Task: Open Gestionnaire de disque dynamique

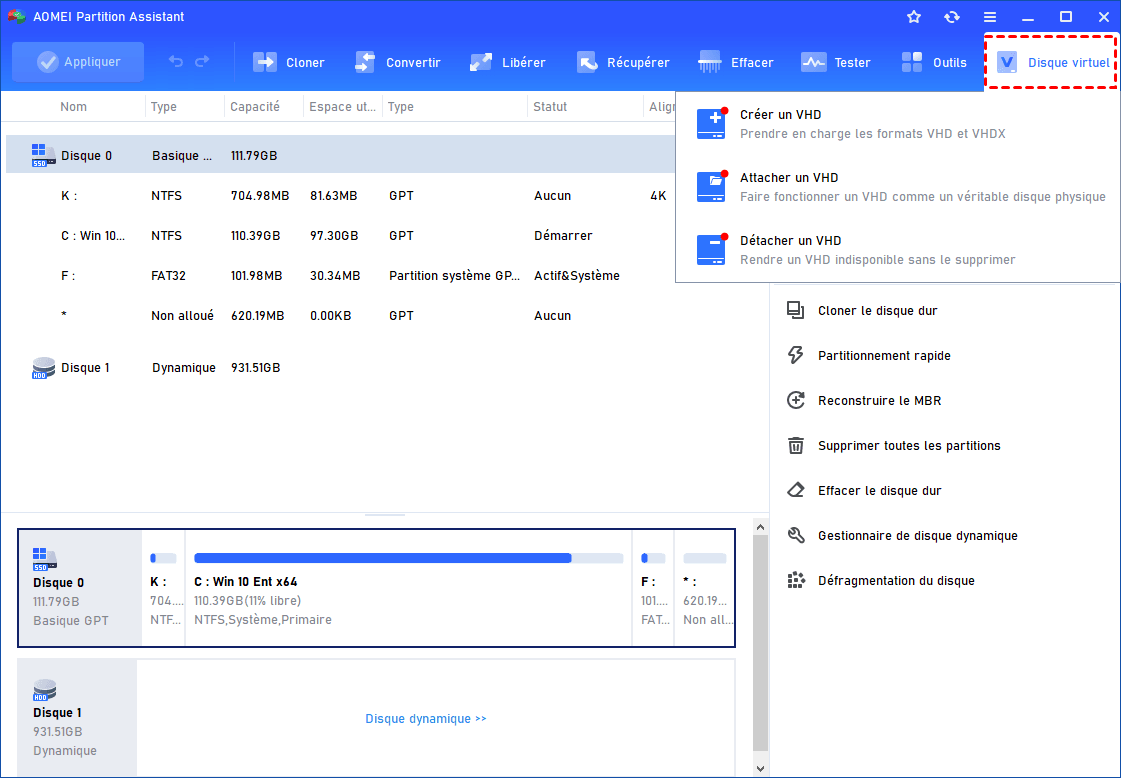Action: (x=917, y=536)
